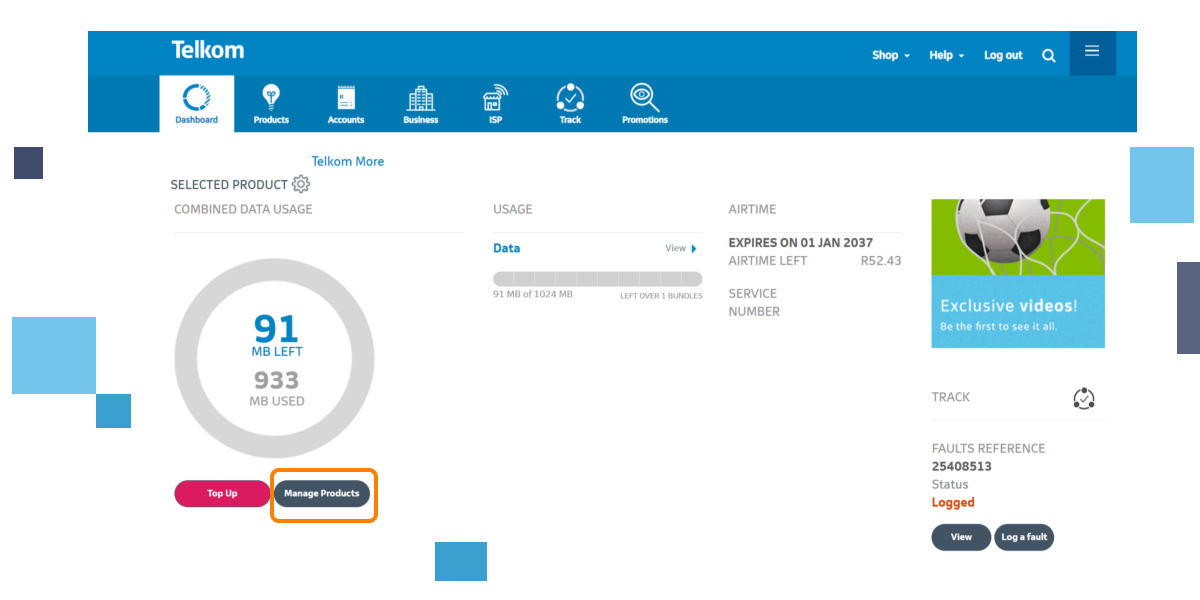
Task: Open the Dashboard tab
Action: coord(196,104)
